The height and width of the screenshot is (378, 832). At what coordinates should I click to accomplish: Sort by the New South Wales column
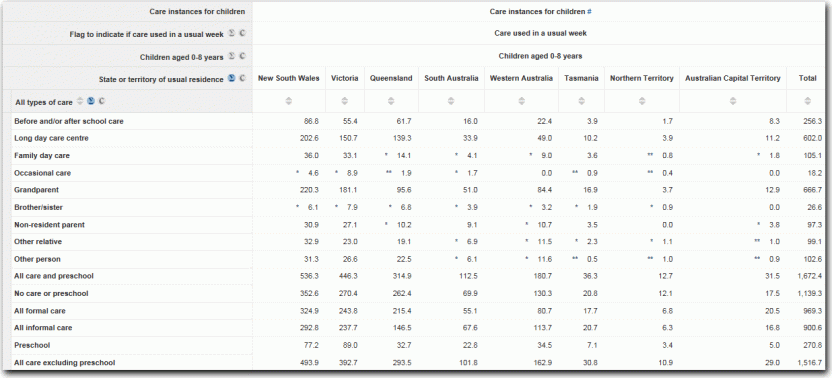pyautogui.click(x=289, y=101)
